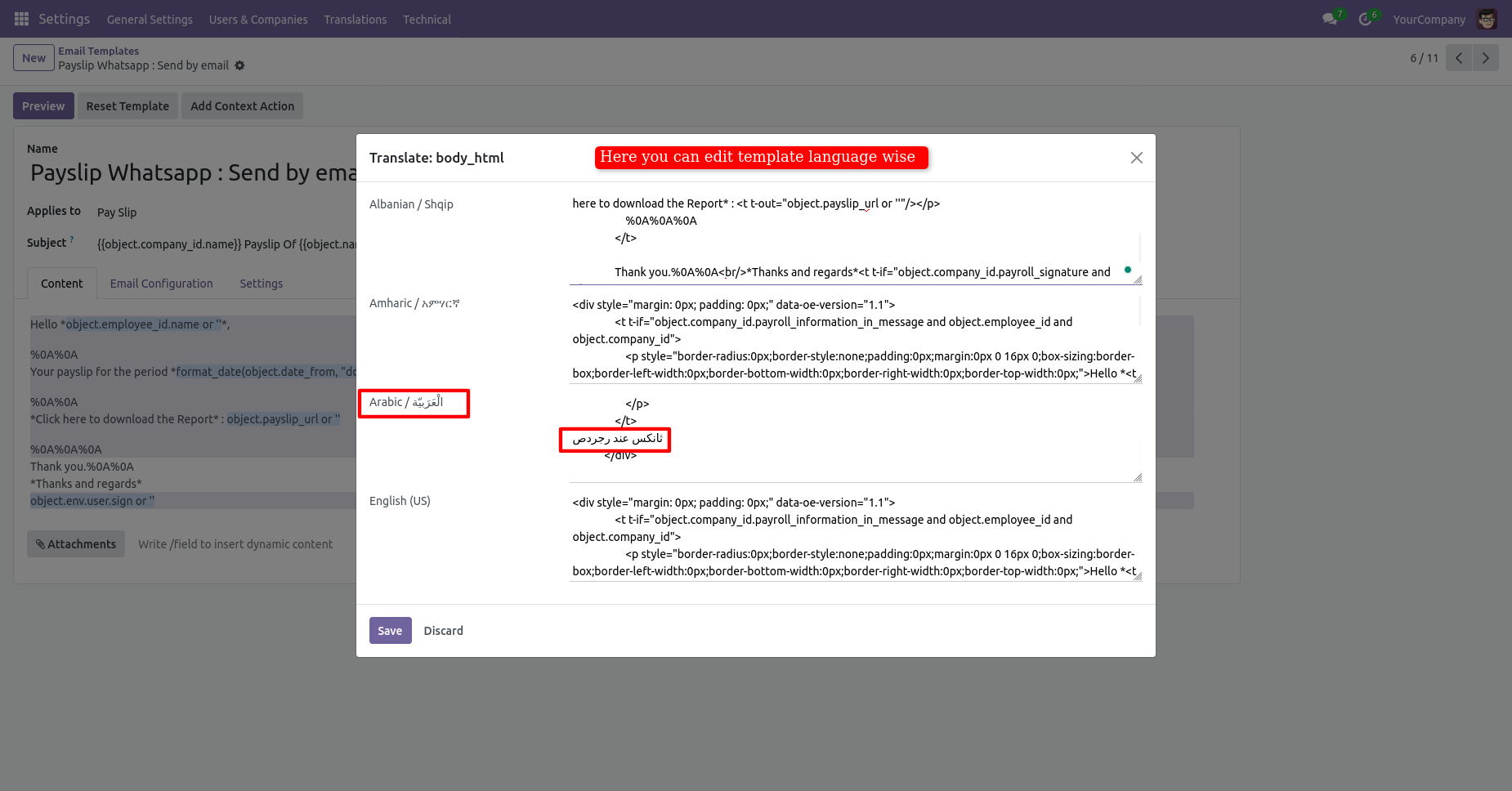Open Users & Companies menu
The width and height of the screenshot is (1512, 791).
[258, 20]
